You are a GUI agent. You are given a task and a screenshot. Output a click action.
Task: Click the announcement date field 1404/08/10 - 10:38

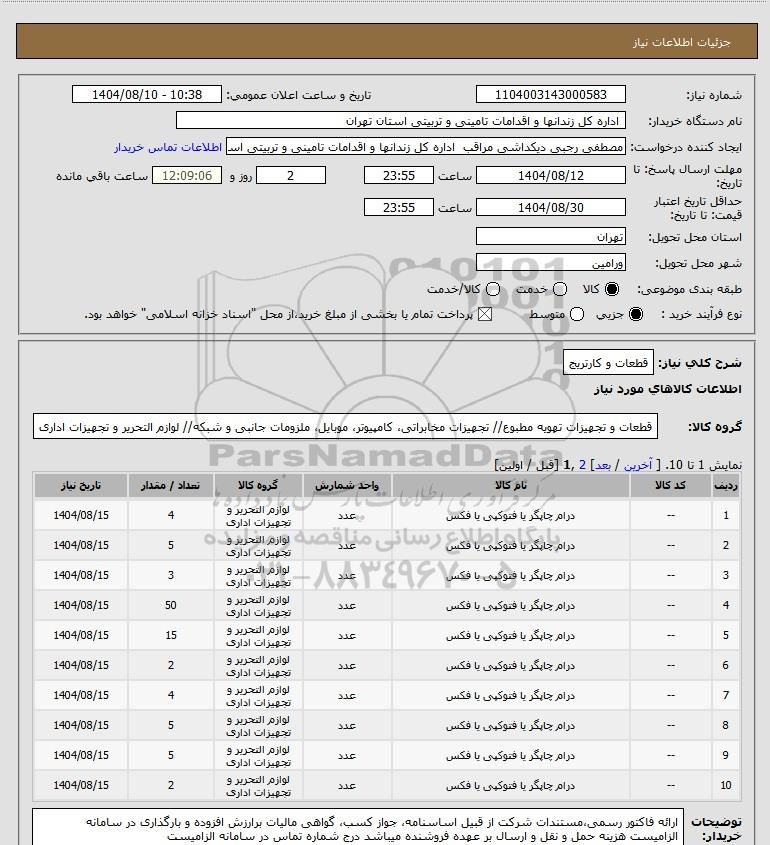tap(147, 94)
